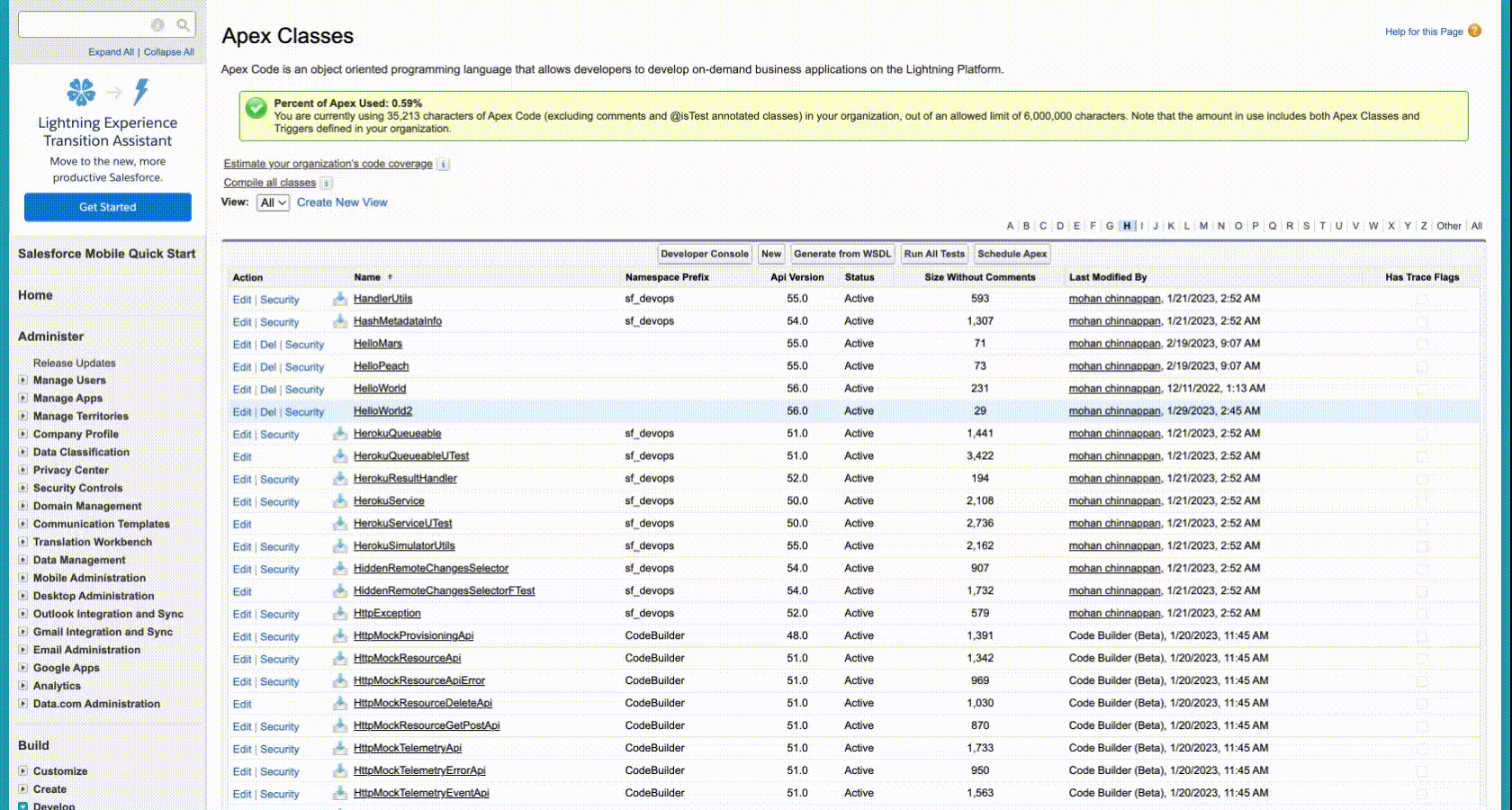
Task: Click the blue Get Started button
Action: 108,207
